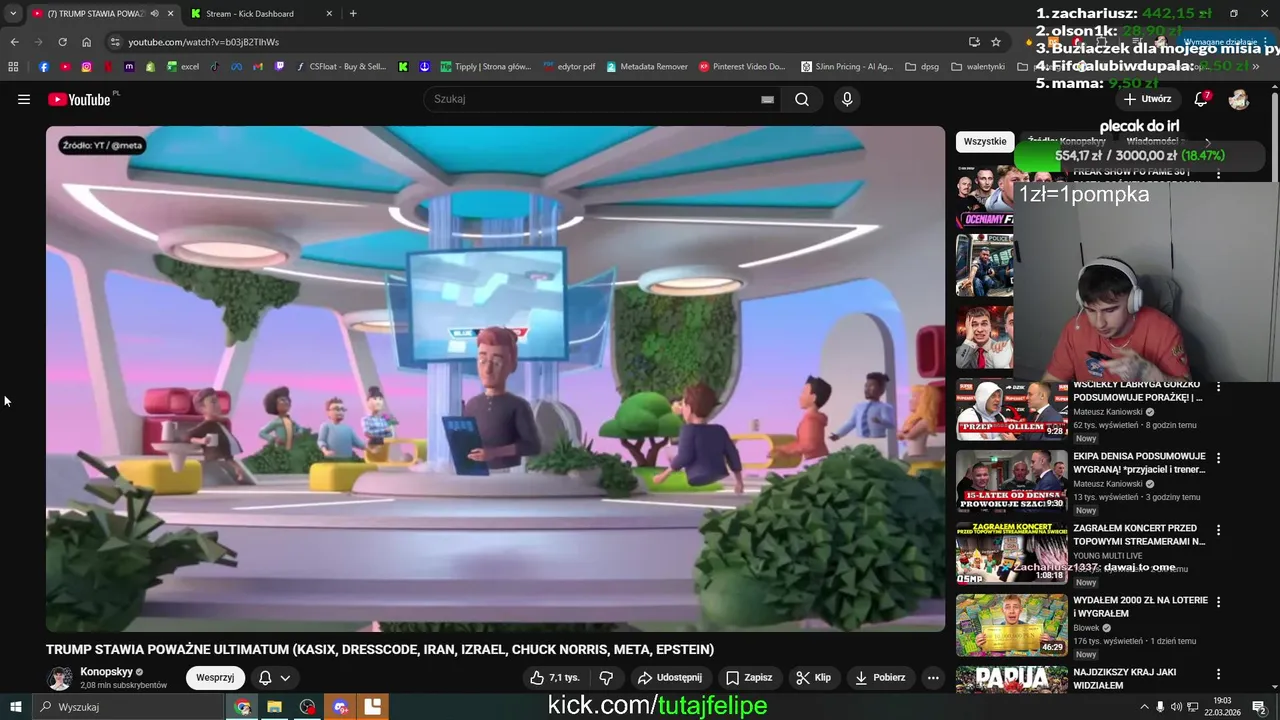Open the Konopskyy channel avatar
The width and height of the screenshot is (1280, 720).
coord(61,678)
